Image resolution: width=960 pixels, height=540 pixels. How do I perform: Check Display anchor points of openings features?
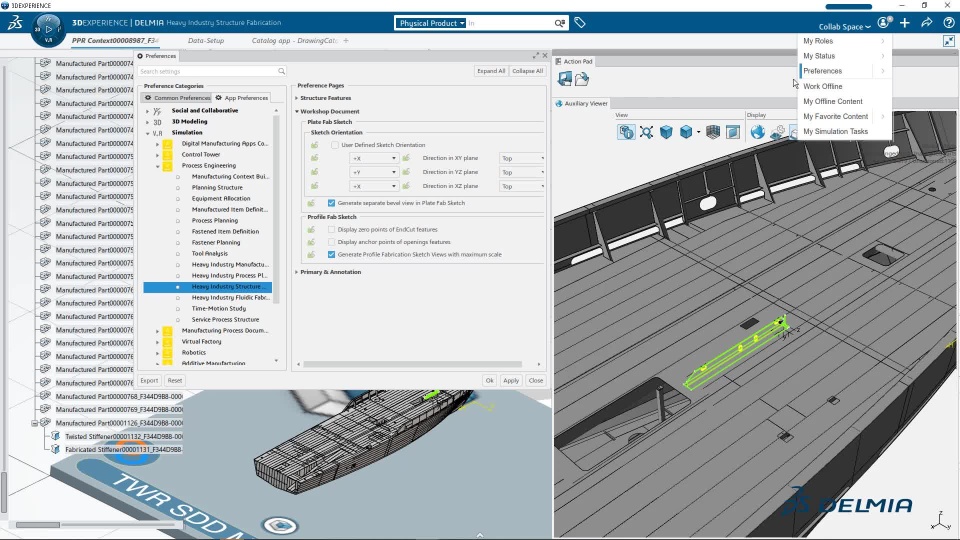pos(331,242)
